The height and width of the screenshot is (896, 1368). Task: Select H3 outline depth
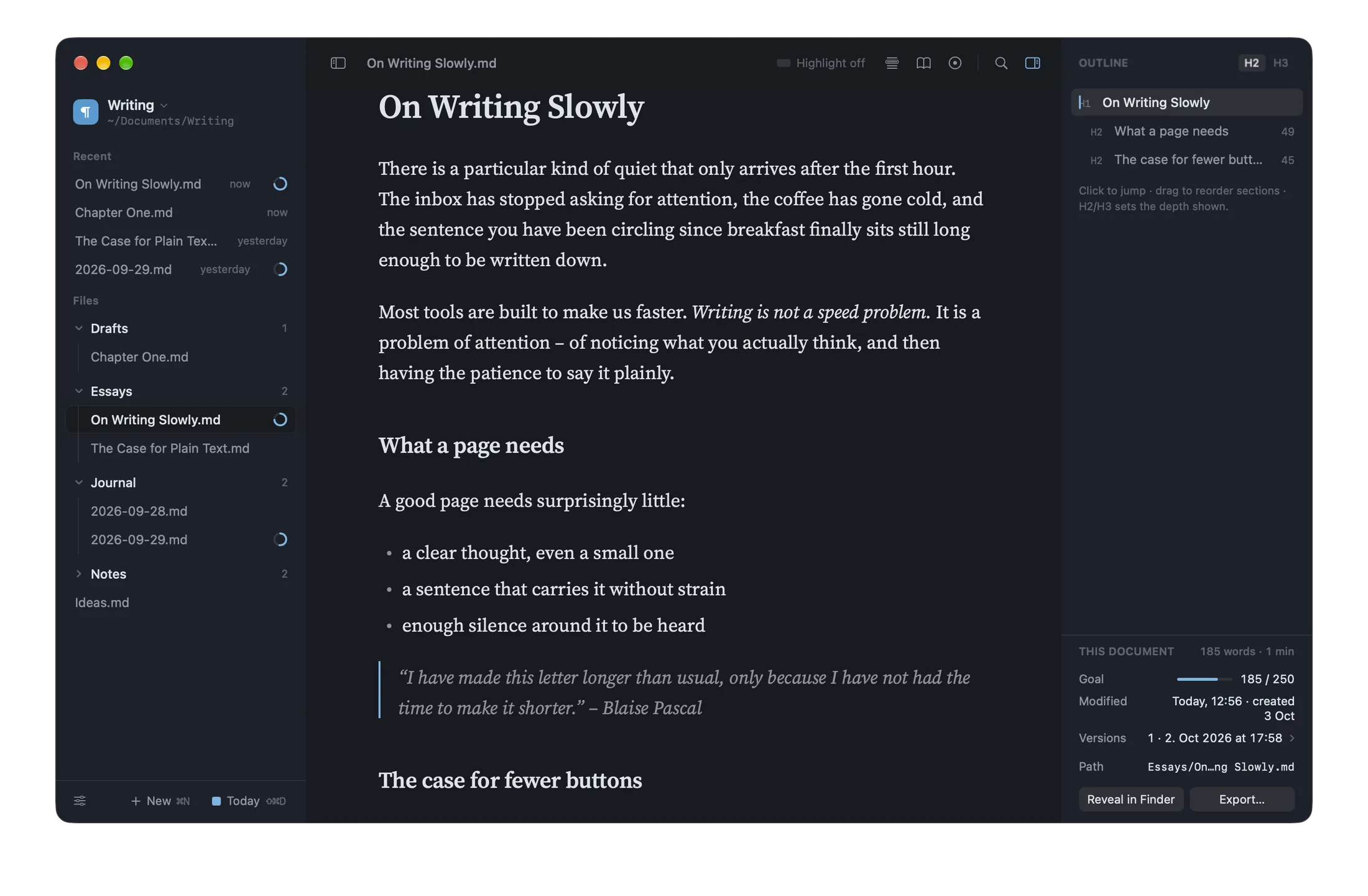pos(1280,63)
